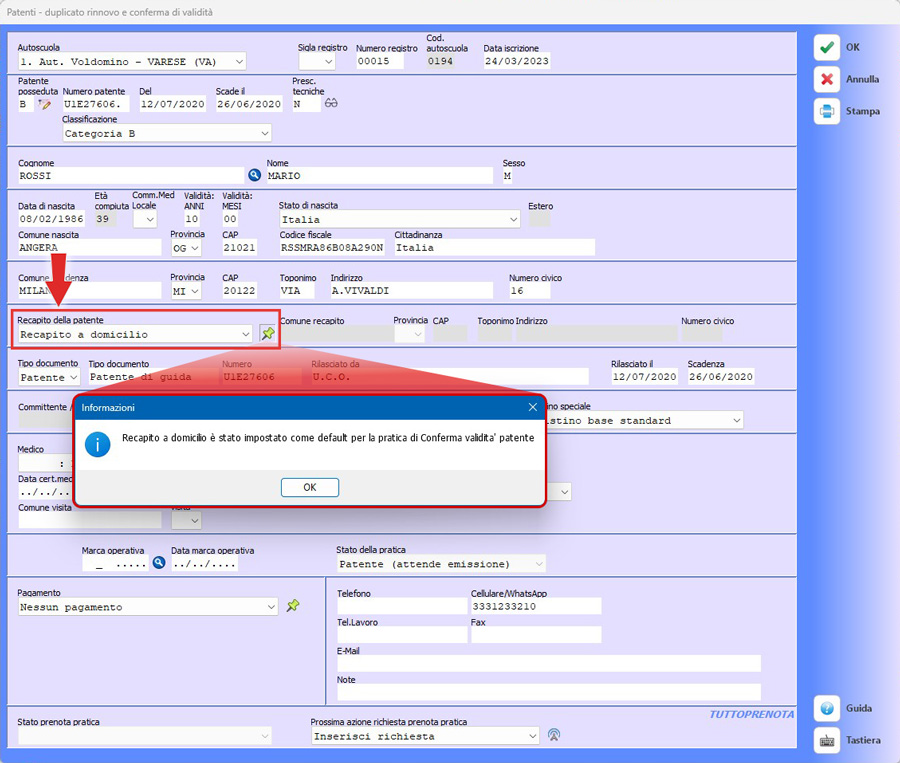This screenshot has width=900, height=763.
Task: Click the pin icon beside Recapito della patente
Action: click(x=267, y=334)
